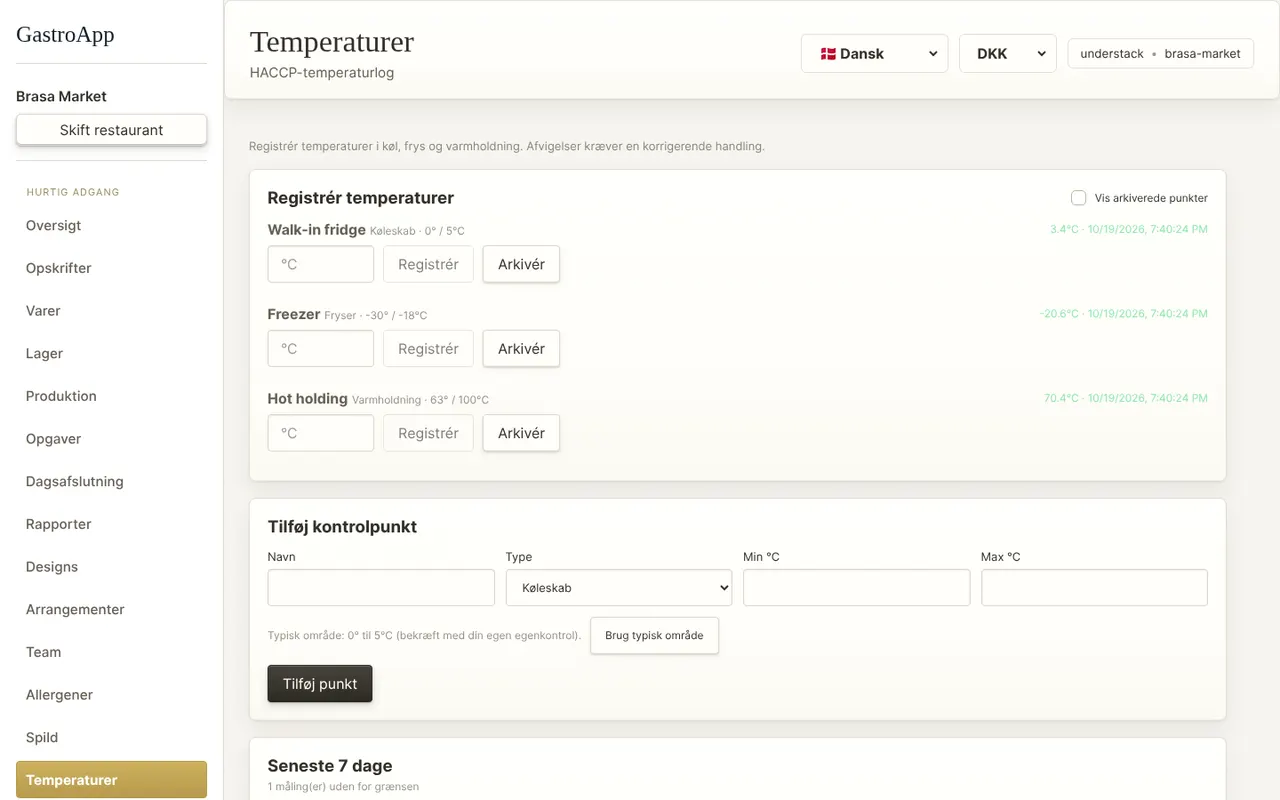Click the 3.4°C latest reading text

pos(1129,230)
